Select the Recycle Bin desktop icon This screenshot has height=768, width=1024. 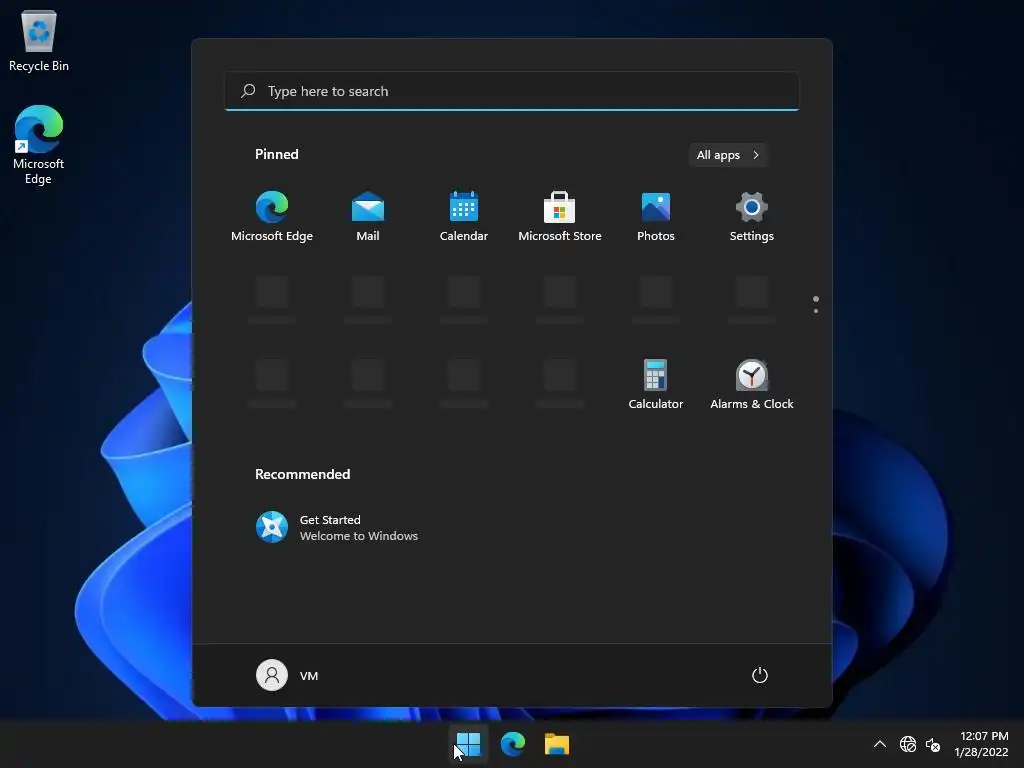(x=39, y=40)
